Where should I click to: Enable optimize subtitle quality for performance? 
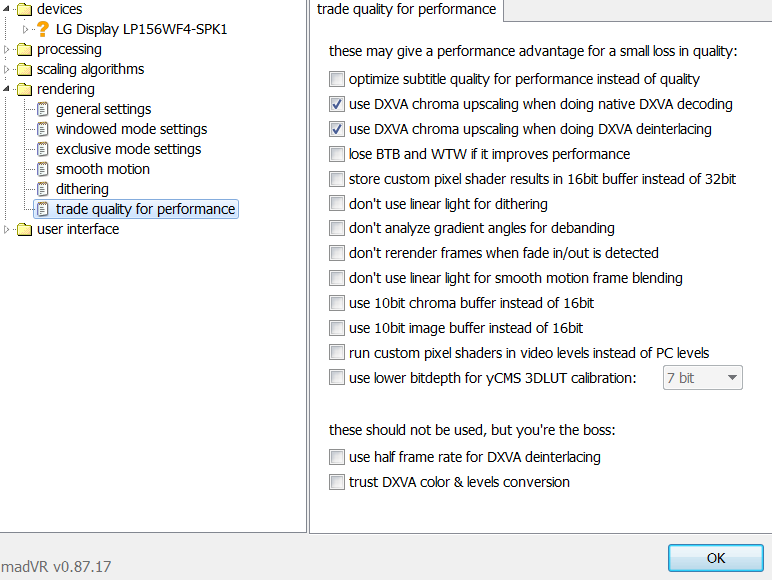click(x=337, y=79)
